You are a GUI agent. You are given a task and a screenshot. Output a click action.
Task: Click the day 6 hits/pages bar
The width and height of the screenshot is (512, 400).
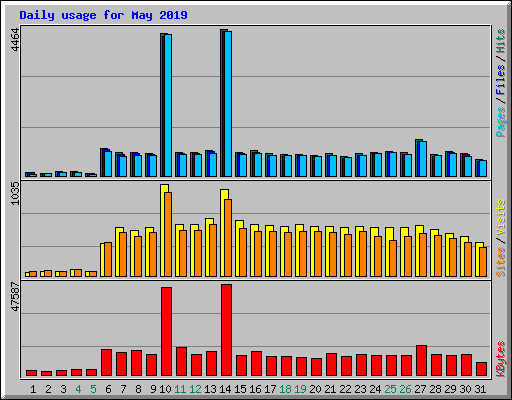106,163
